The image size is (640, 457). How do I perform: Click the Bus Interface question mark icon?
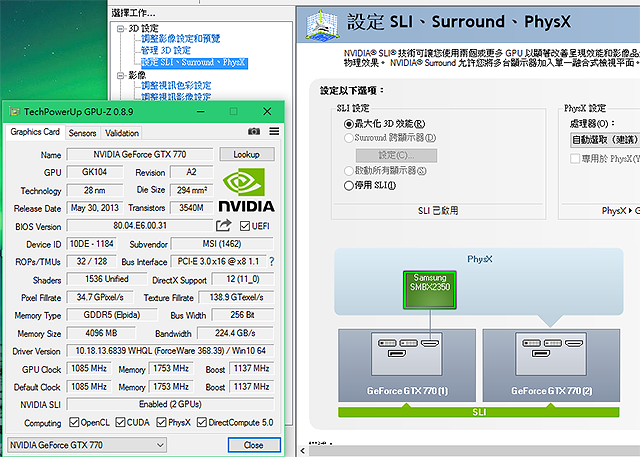[x=272, y=262]
